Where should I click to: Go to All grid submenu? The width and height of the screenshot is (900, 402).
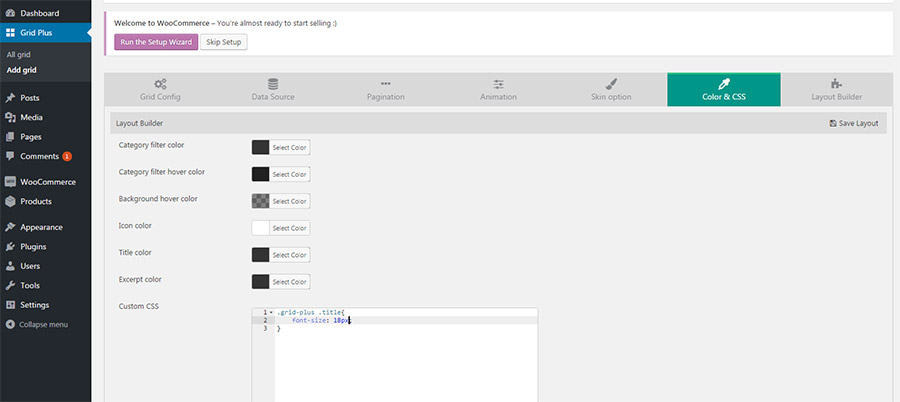coord(19,54)
